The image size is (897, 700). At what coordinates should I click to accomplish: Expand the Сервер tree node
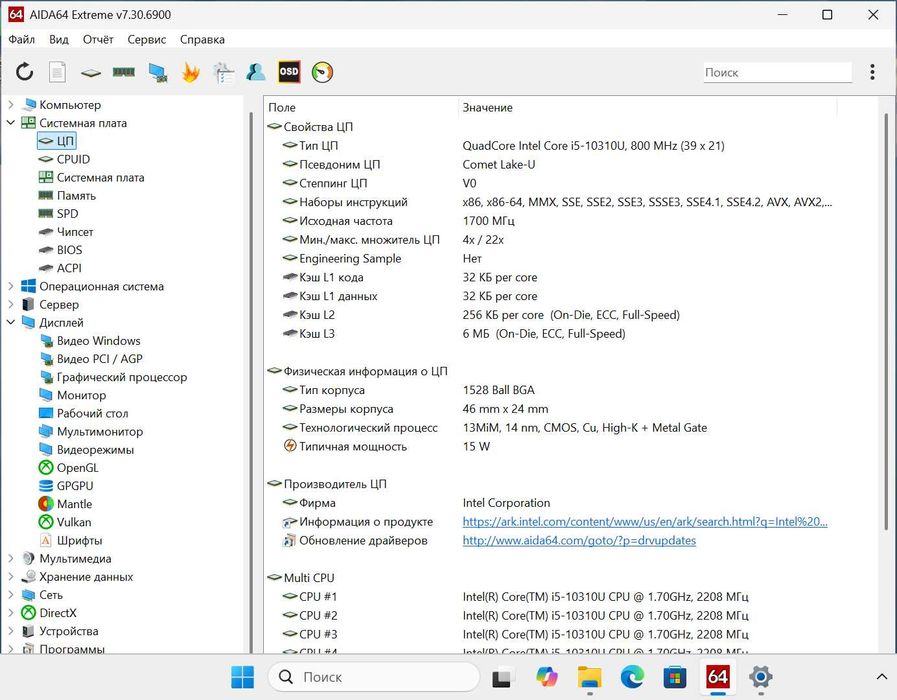10,304
